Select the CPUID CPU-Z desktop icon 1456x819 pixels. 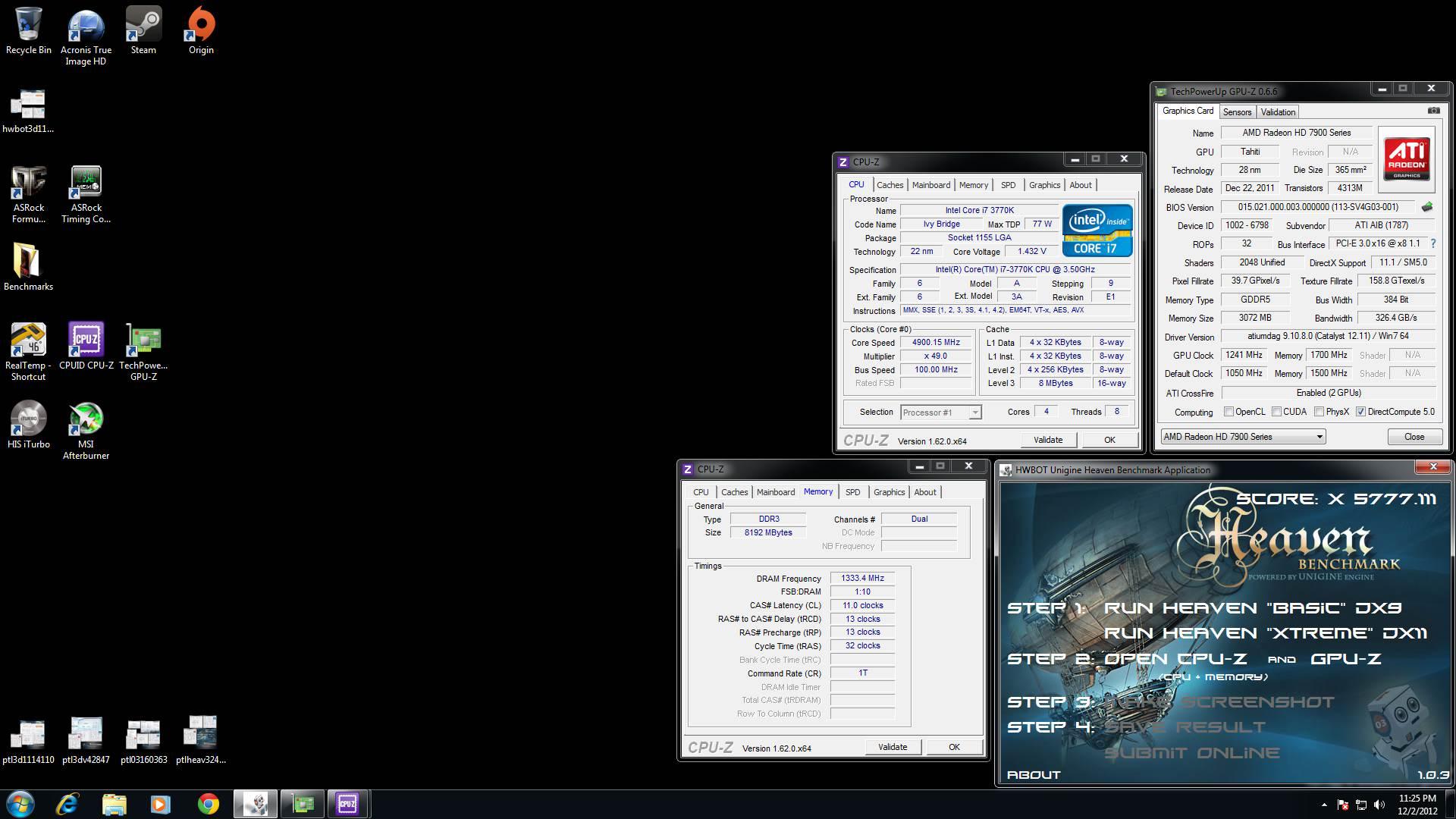click(86, 346)
